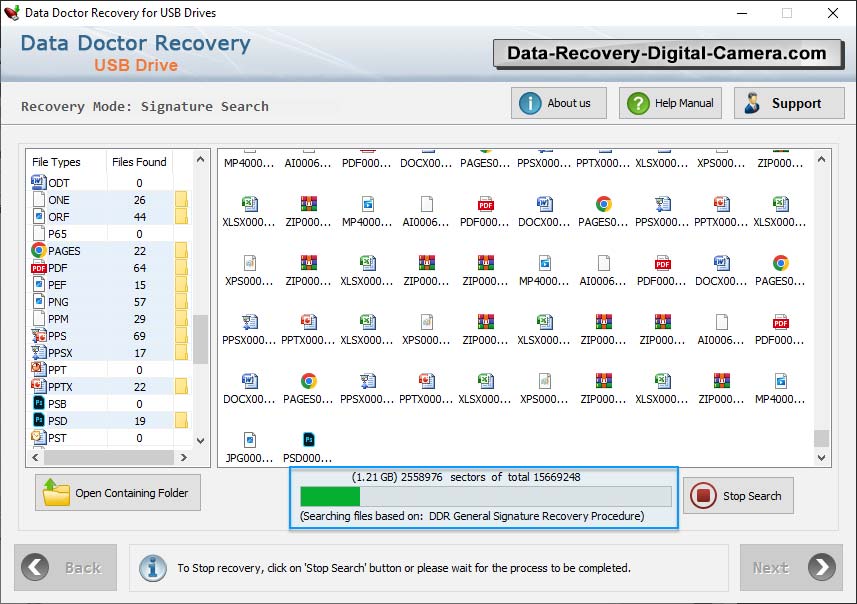Click Open Containing Folder
The width and height of the screenshot is (857, 604).
pyautogui.click(x=118, y=492)
